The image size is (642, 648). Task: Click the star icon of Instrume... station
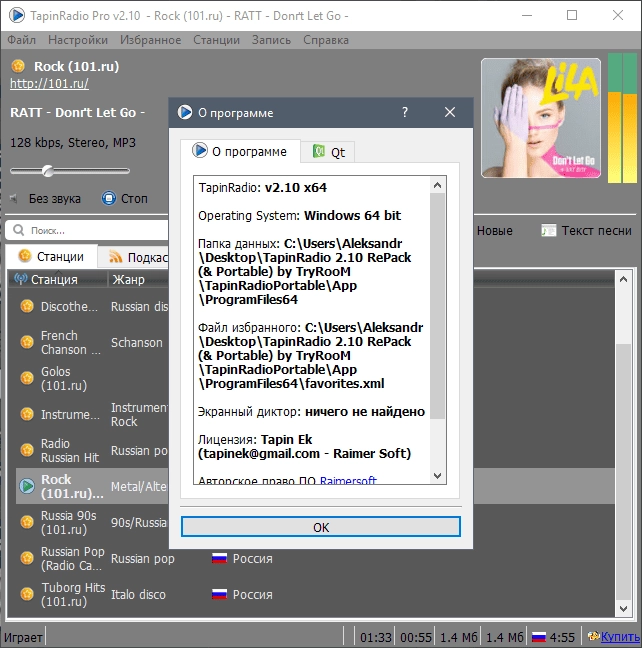tap(27, 414)
